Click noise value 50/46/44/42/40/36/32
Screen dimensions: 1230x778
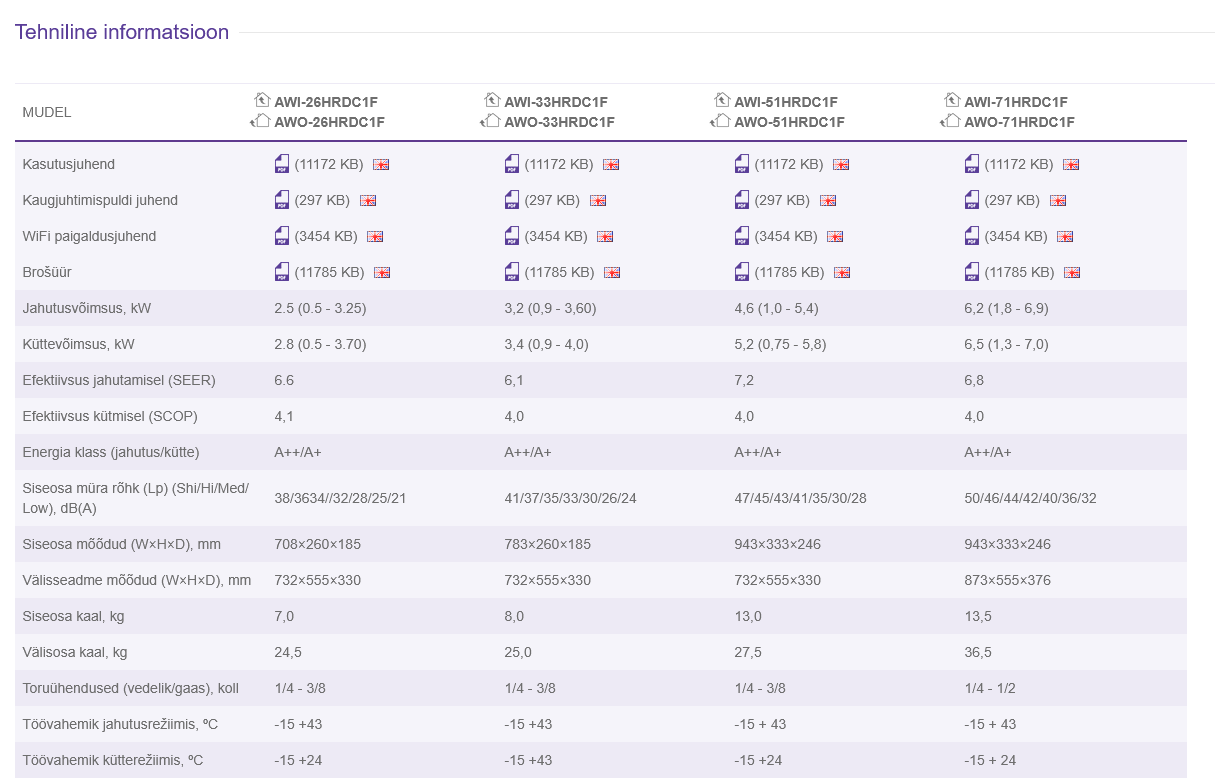click(1030, 497)
